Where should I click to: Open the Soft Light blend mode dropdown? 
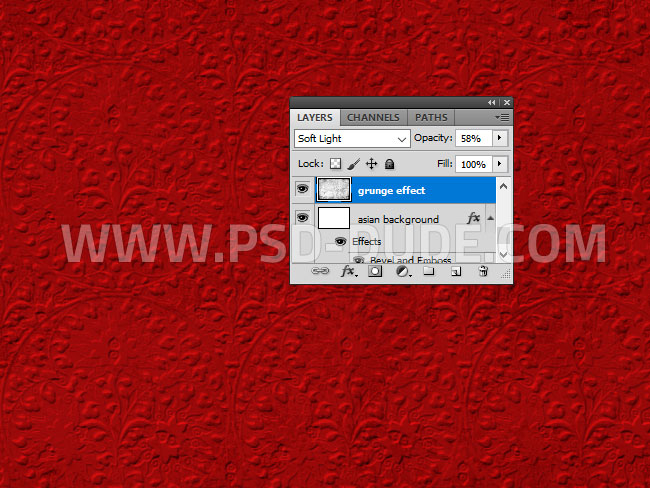352,138
